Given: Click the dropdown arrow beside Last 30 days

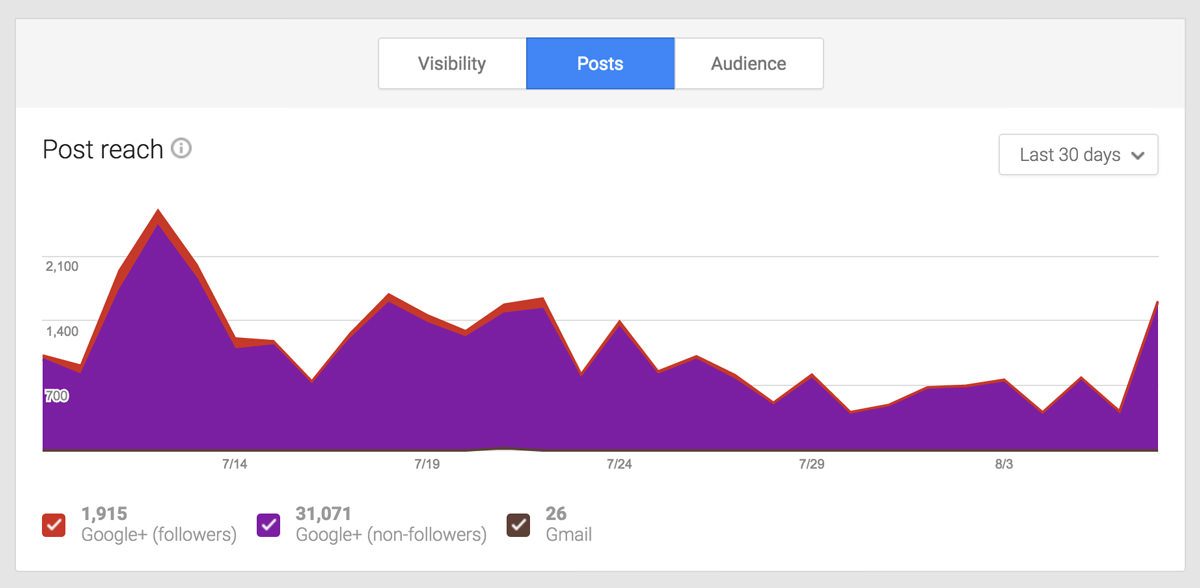Looking at the screenshot, I should 1137,156.
